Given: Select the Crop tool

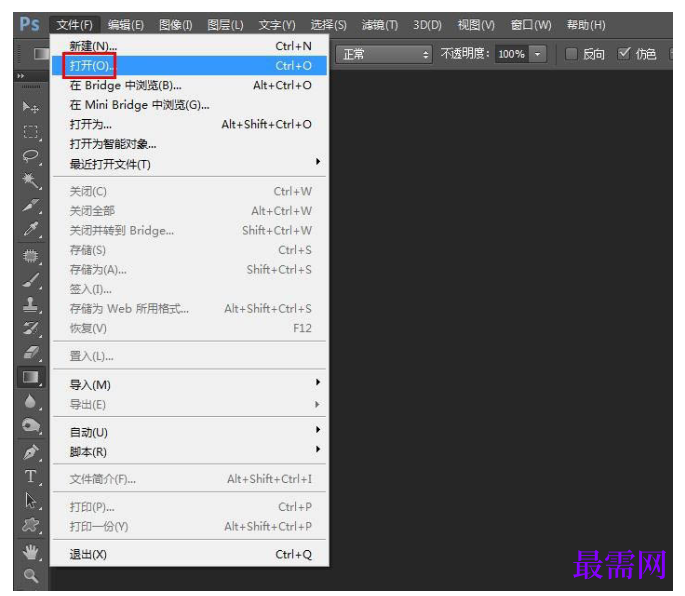Looking at the screenshot, I should coord(31,205).
